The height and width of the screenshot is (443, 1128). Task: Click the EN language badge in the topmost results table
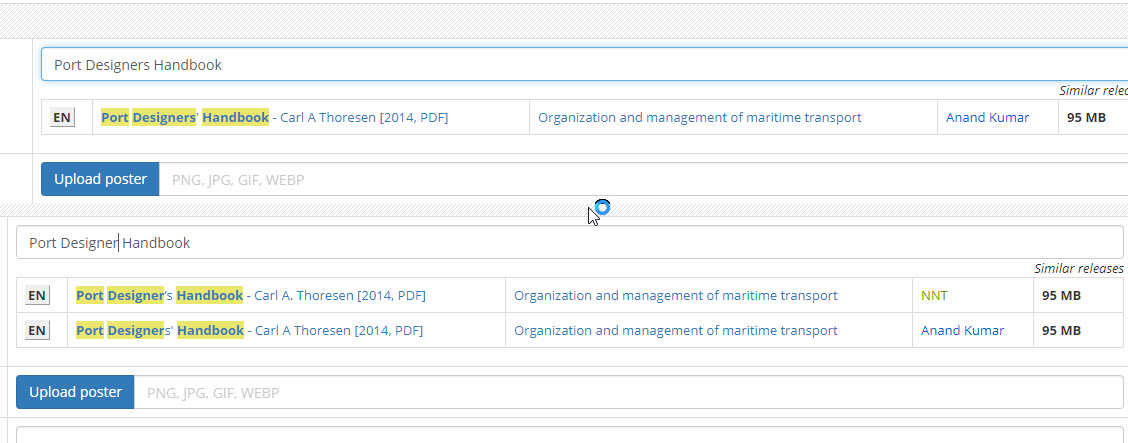point(62,118)
